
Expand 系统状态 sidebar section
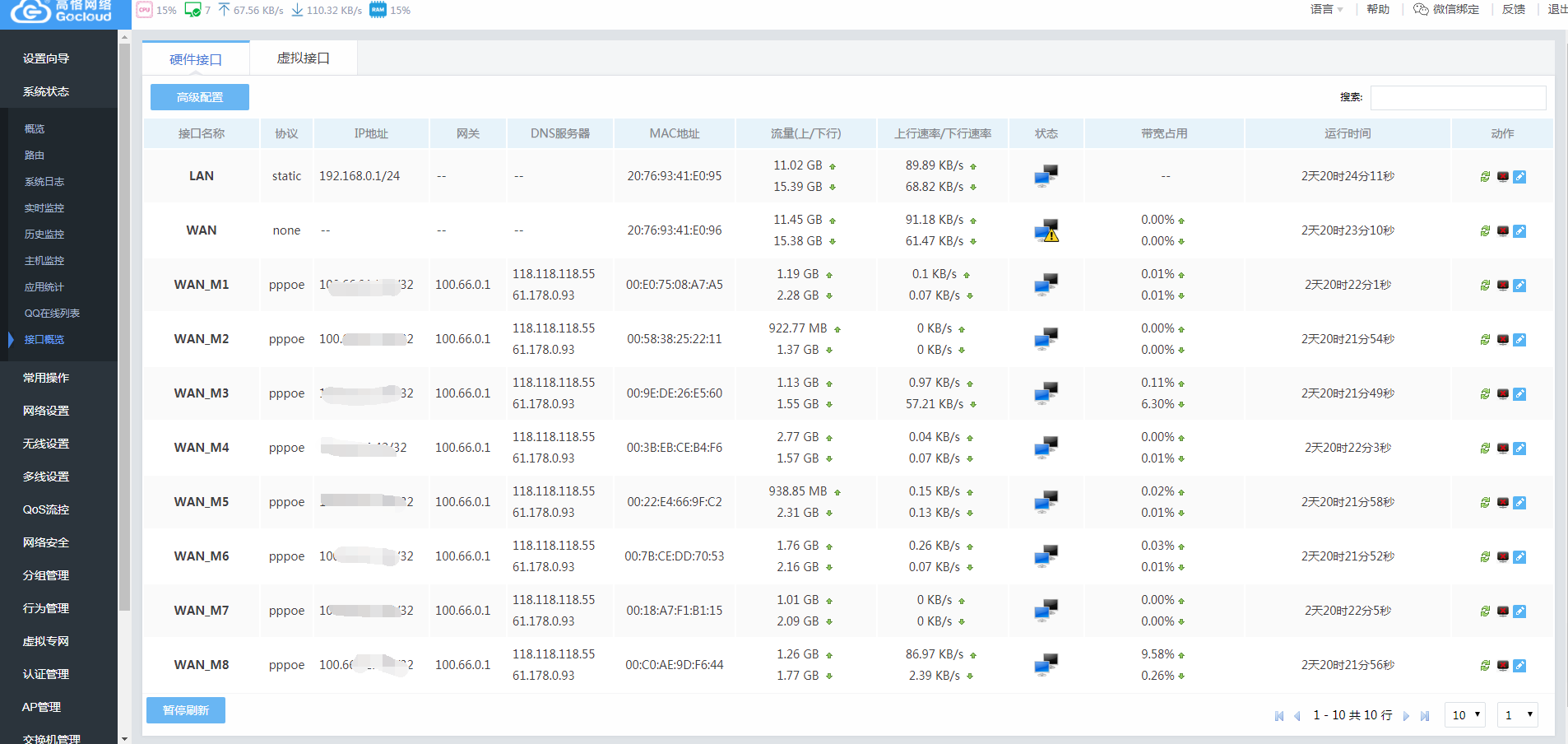46,91
